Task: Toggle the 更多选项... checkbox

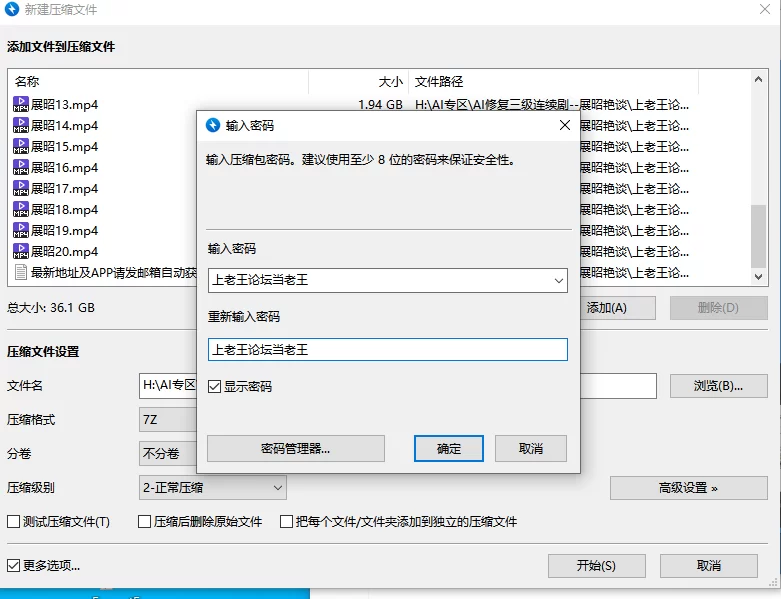Action: point(13,565)
